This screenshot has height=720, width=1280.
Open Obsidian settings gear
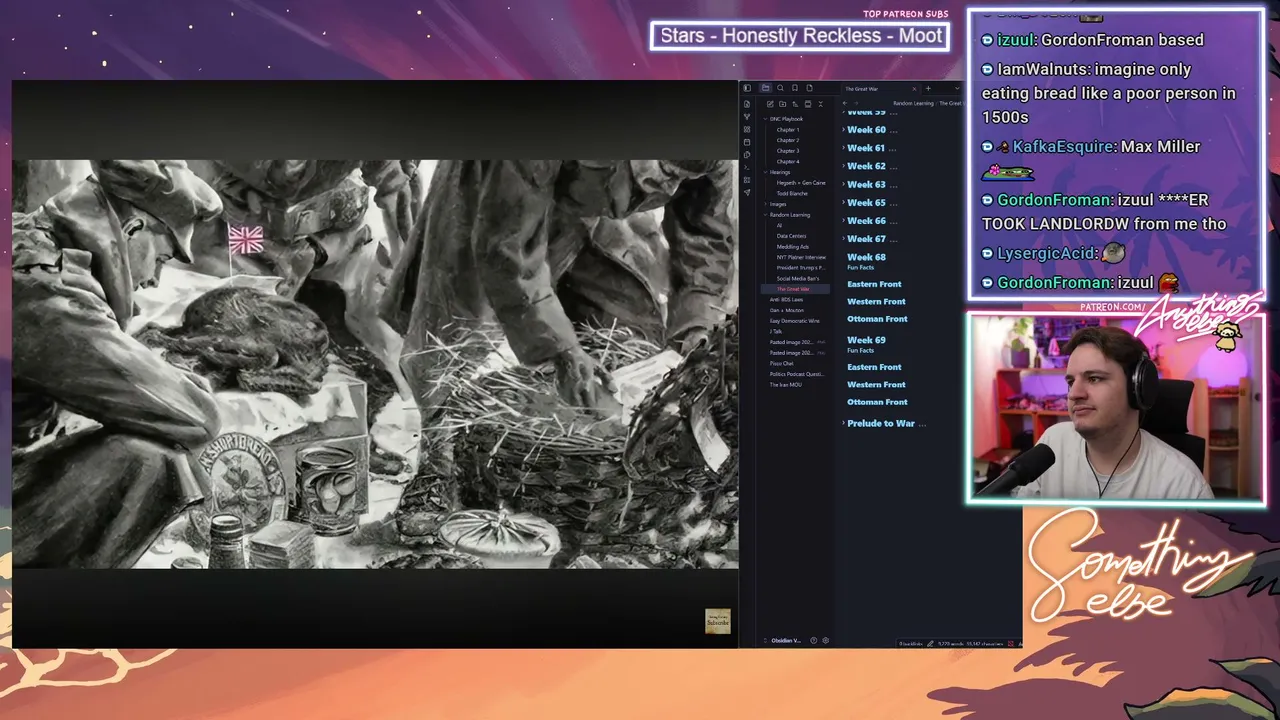(x=825, y=640)
